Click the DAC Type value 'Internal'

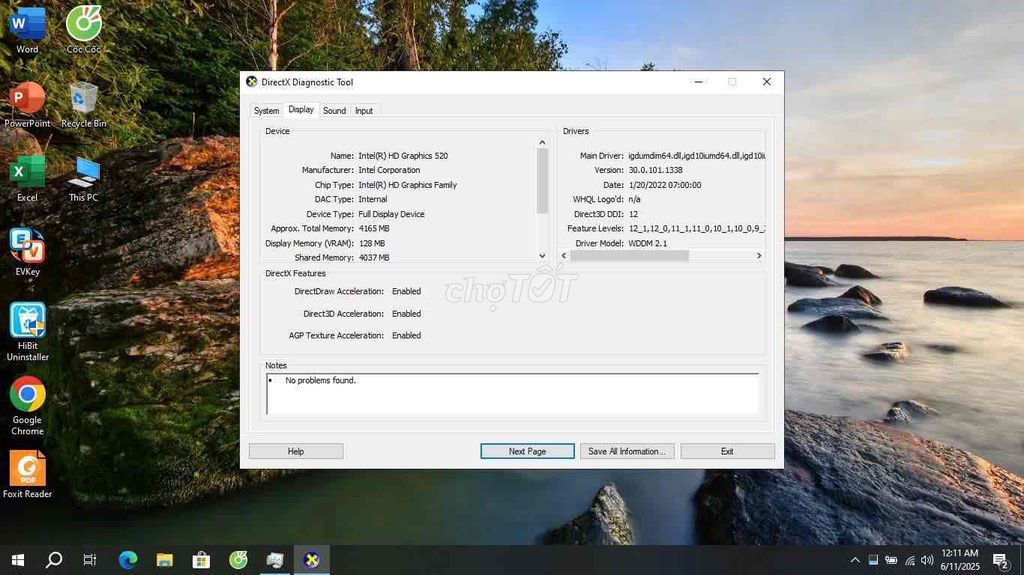(372, 199)
